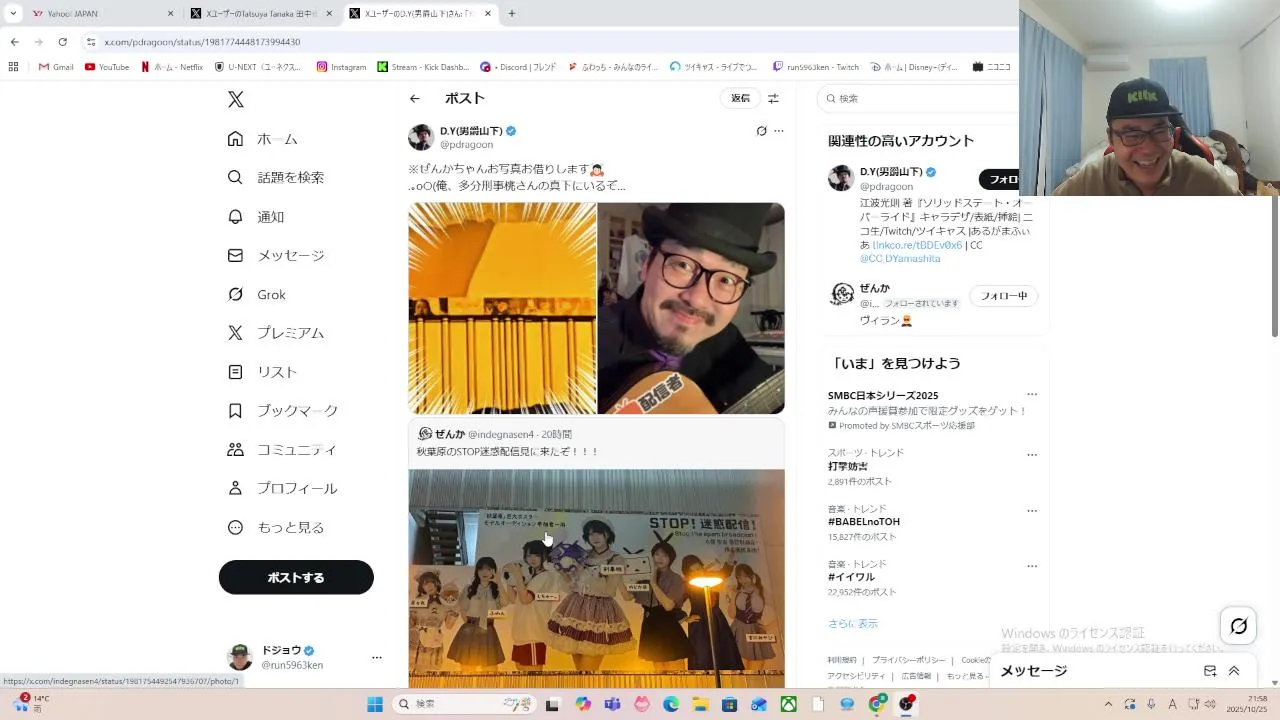
Task: Switch to Tatsuya Tanaka X tab
Action: tap(262, 14)
